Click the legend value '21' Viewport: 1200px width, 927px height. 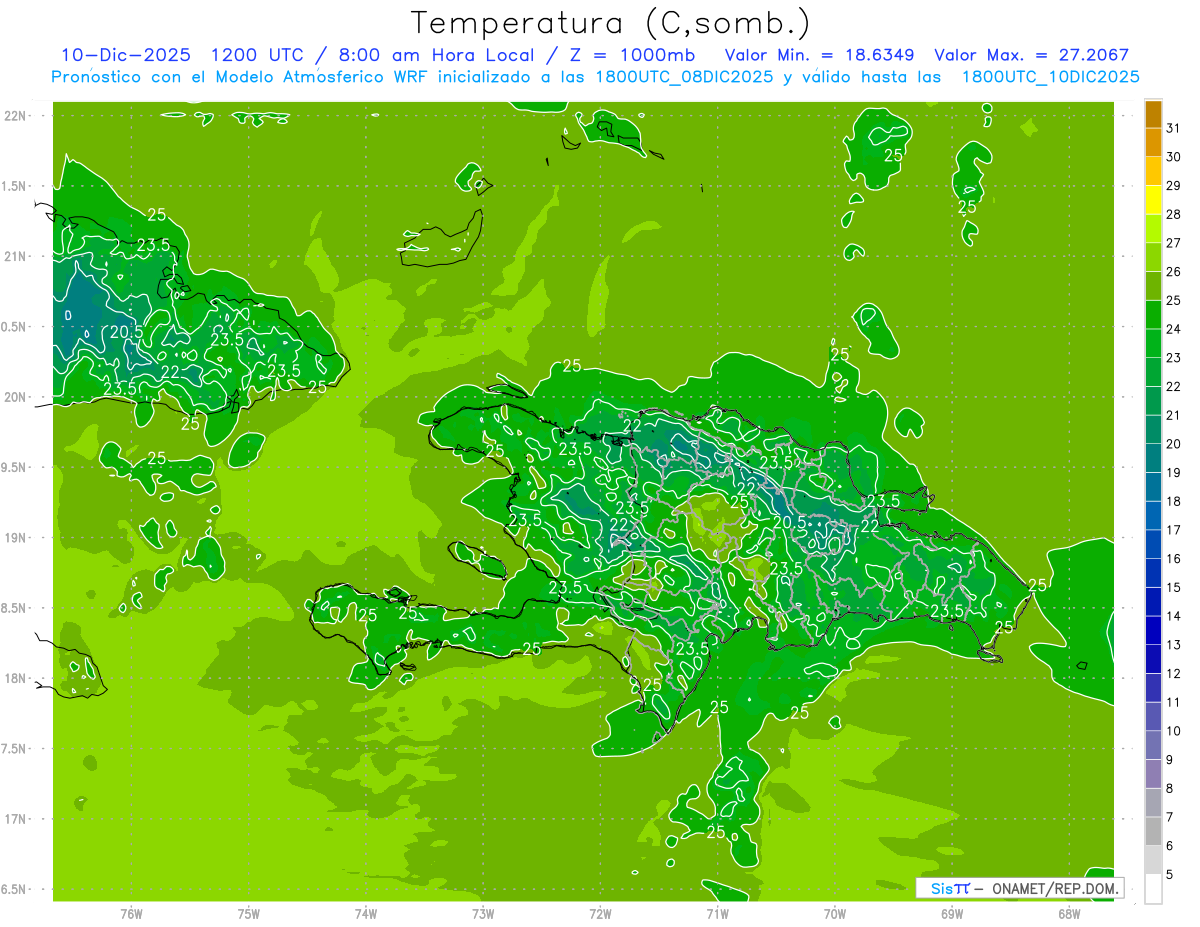(1174, 415)
